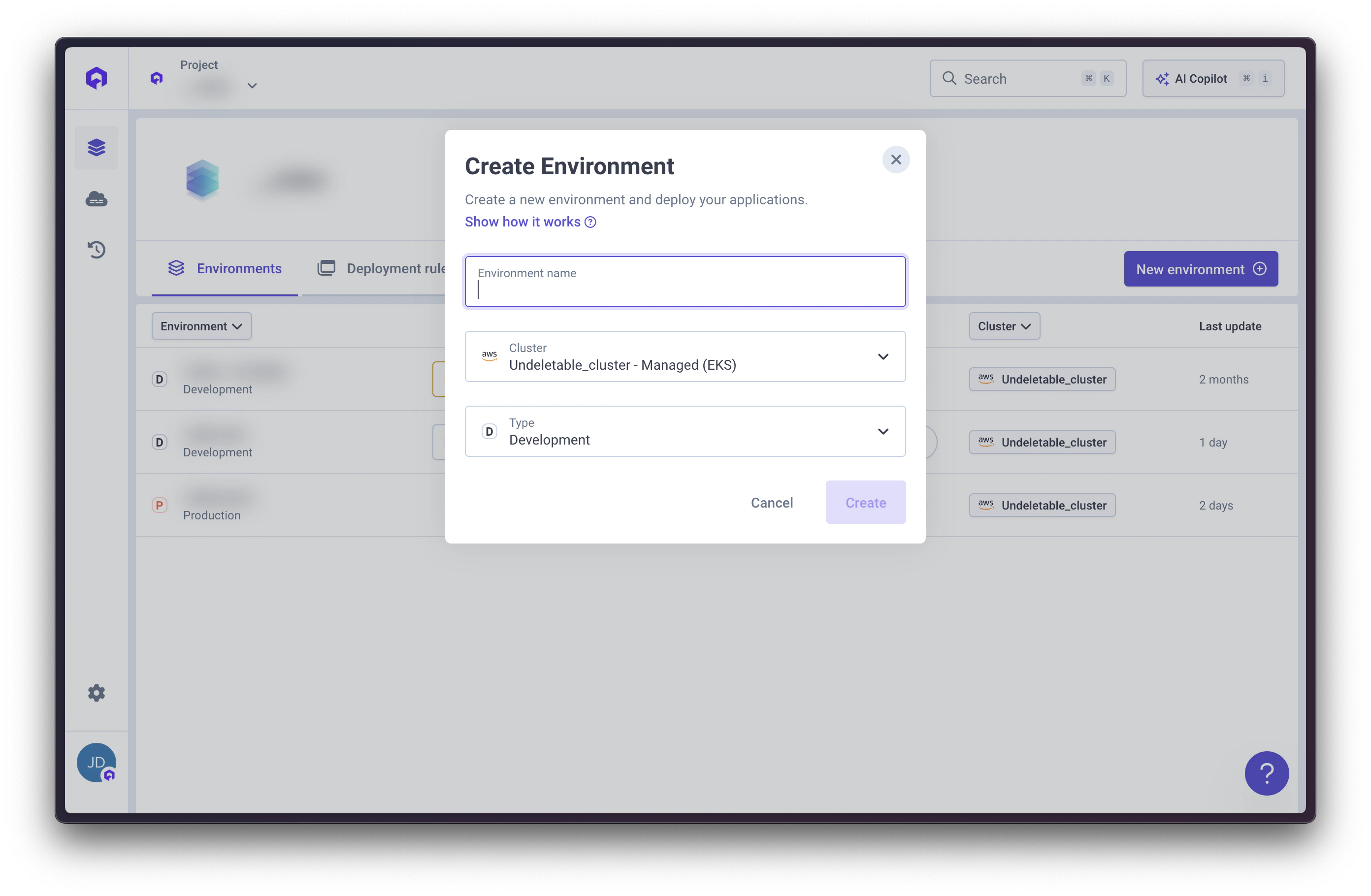Click the app logo in top left
The width and height of the screenshot is (1371, 896).
[x=96, y=77]
